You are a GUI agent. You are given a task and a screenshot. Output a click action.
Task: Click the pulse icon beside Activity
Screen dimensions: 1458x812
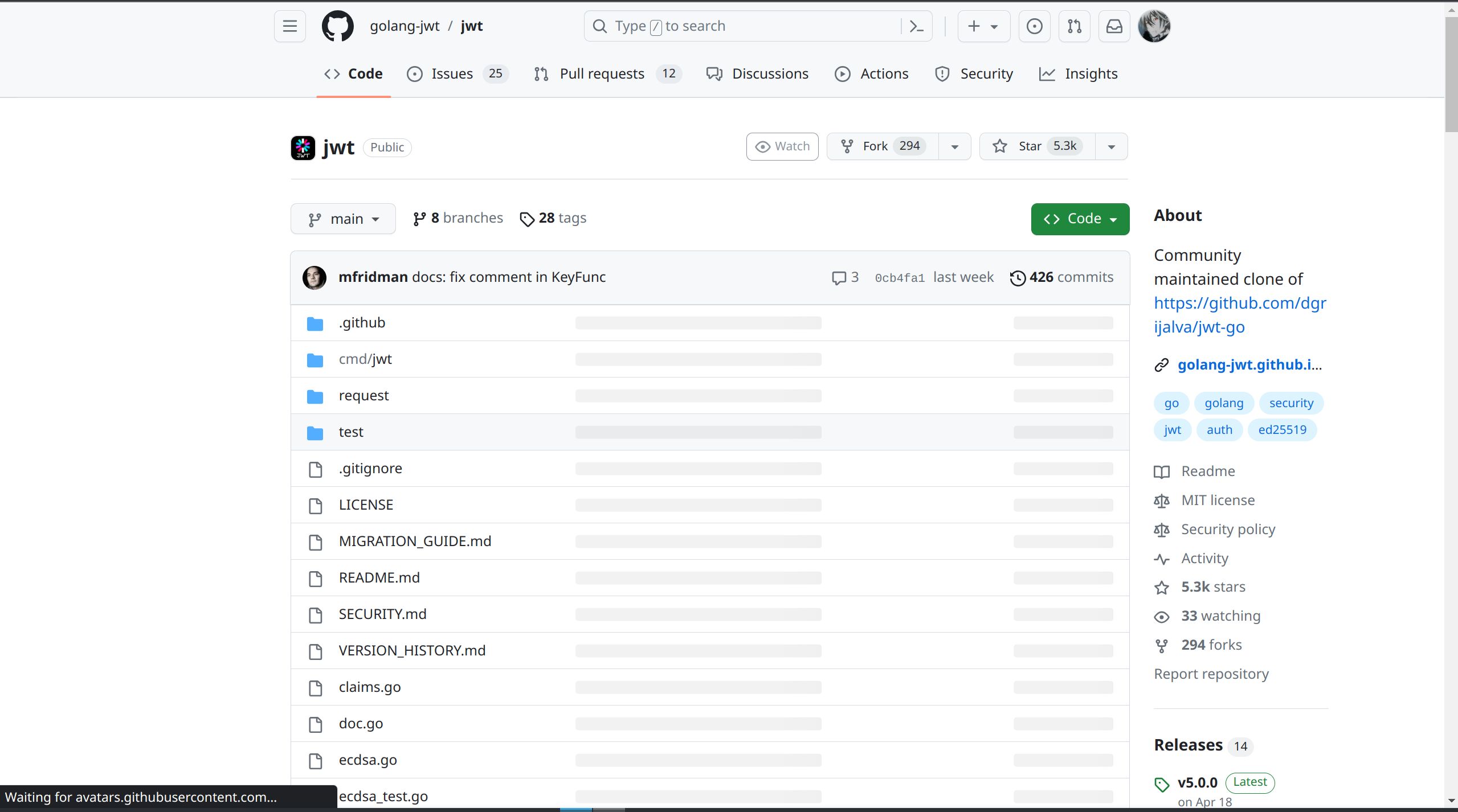click(x=1161, y=559)
